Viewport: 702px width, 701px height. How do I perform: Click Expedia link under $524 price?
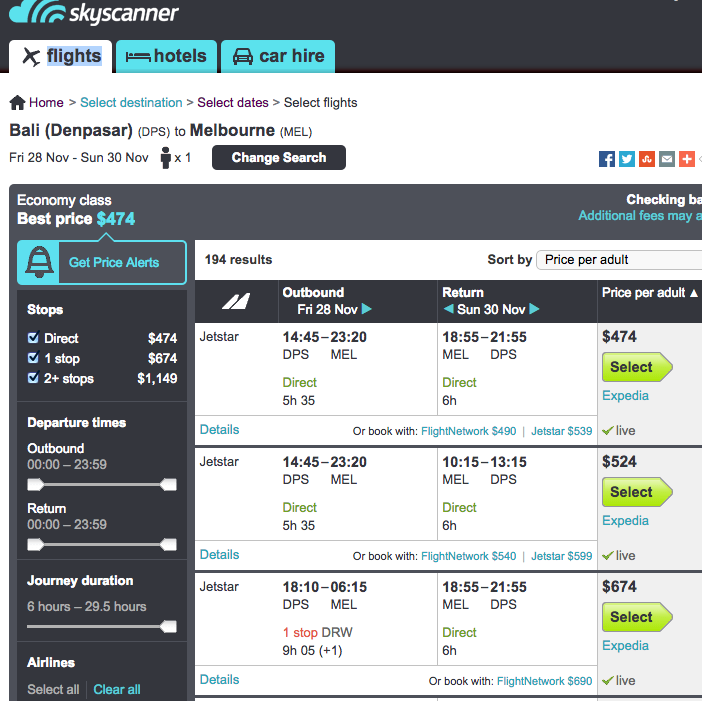tap(625, 521)
